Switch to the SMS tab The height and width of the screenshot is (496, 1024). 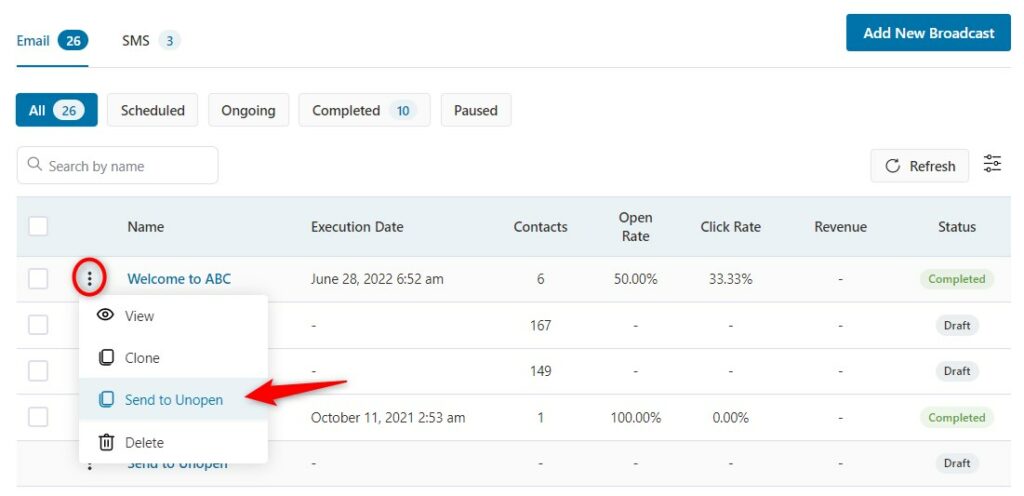coord(150,41)
